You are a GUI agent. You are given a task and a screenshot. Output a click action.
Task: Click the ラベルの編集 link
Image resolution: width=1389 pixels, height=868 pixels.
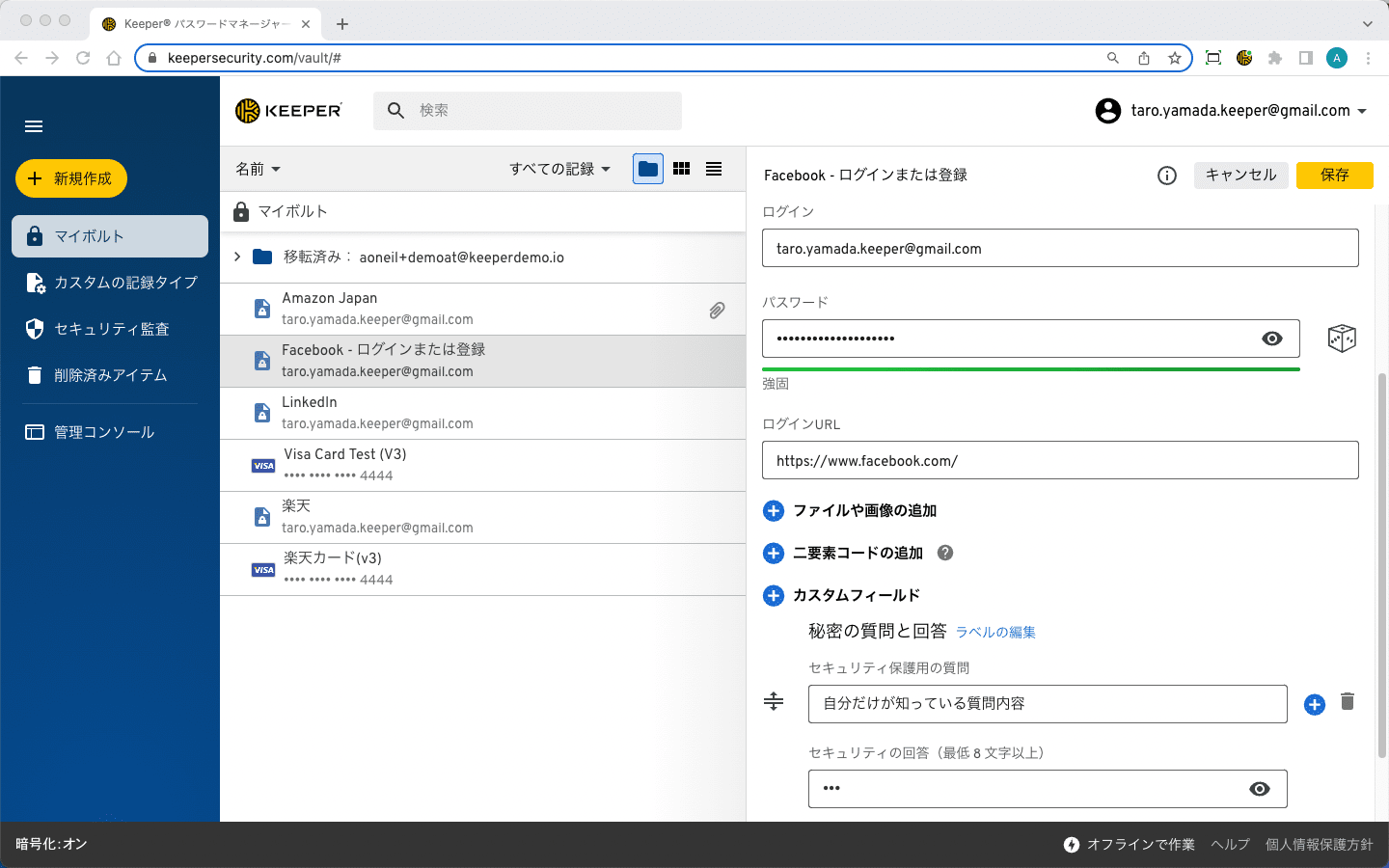pos(995,633)
